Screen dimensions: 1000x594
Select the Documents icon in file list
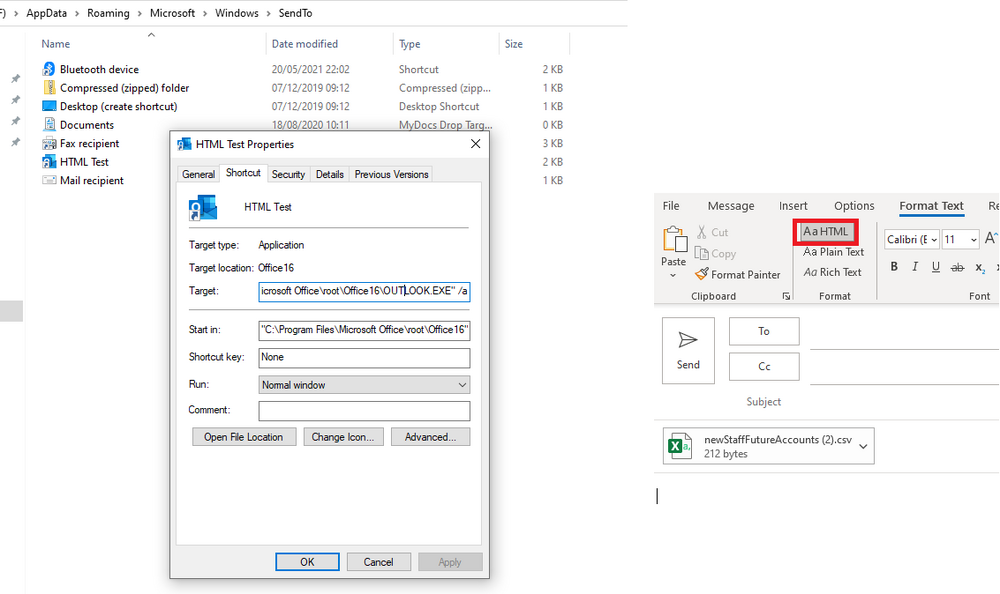click(49, 124)
